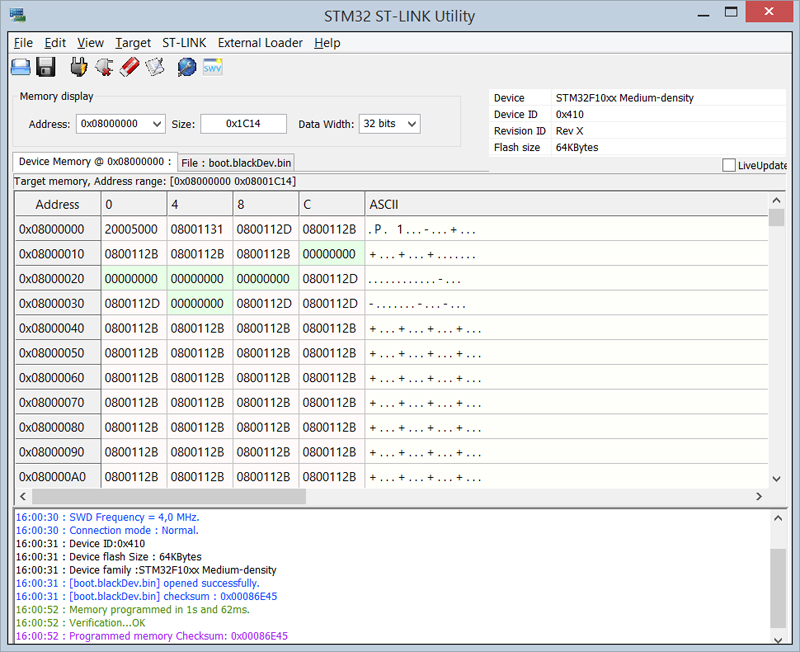The image size is (800, 652).
Task: Close the ST-LINK Utility window
Action: coord(769,12)
